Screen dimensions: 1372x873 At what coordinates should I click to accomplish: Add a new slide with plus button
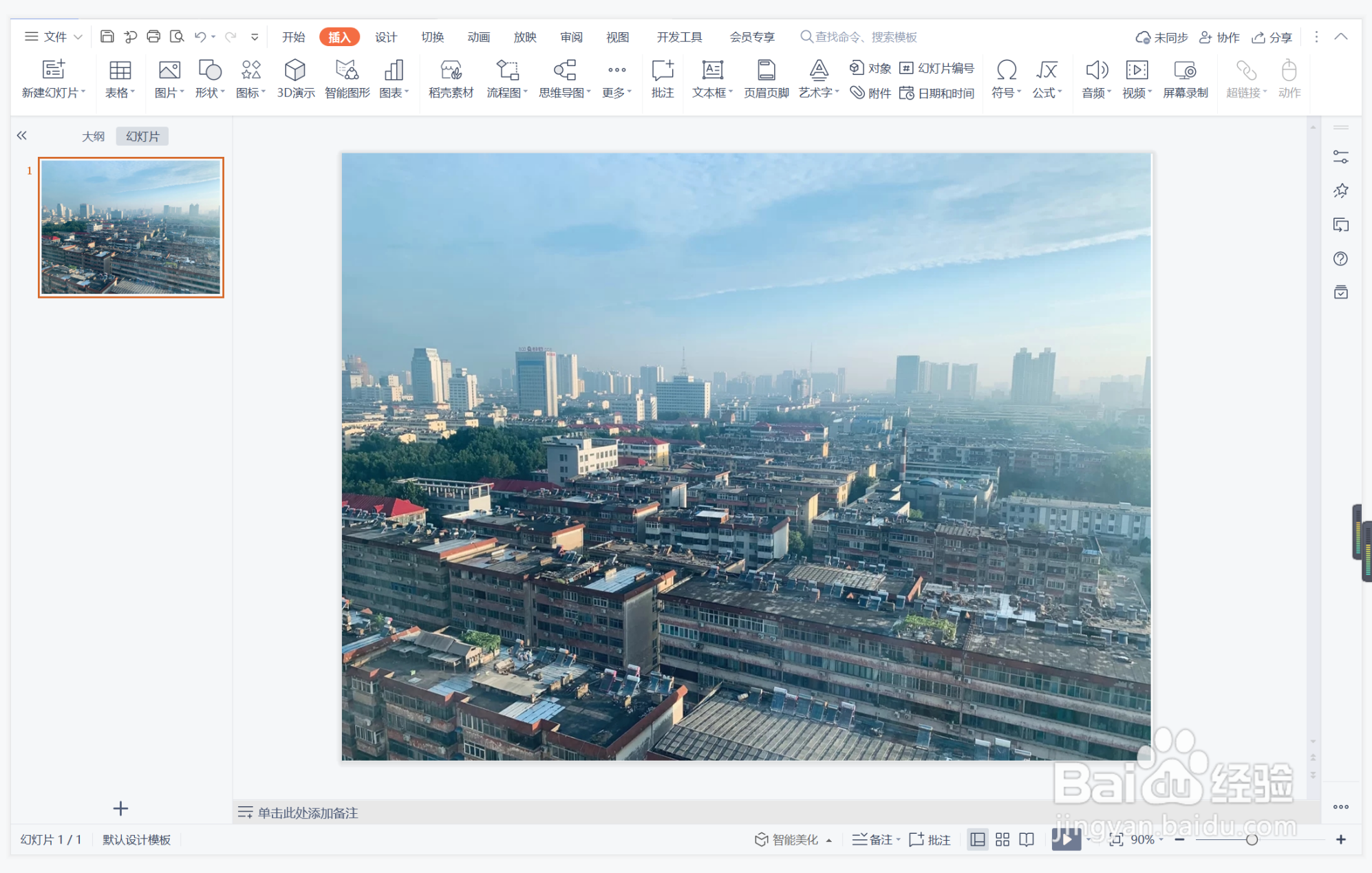pos(120,808)
